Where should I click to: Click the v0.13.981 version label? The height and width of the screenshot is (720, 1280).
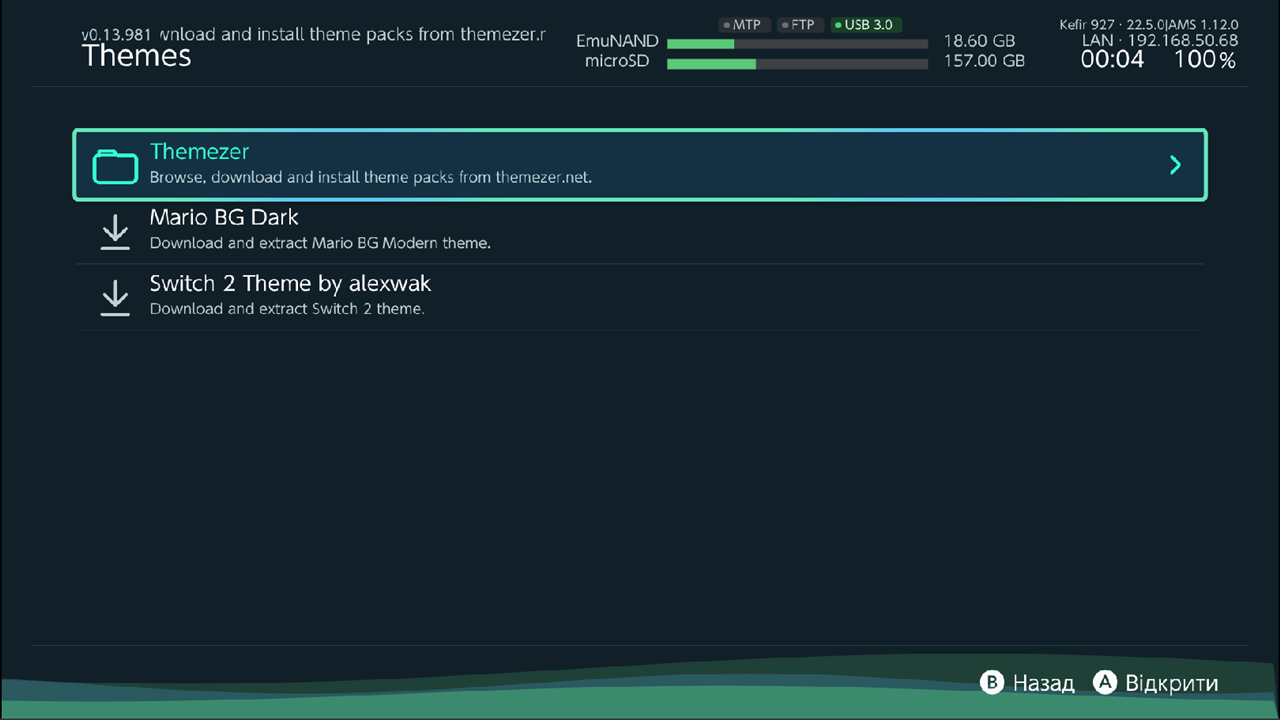tap(117, 34)
